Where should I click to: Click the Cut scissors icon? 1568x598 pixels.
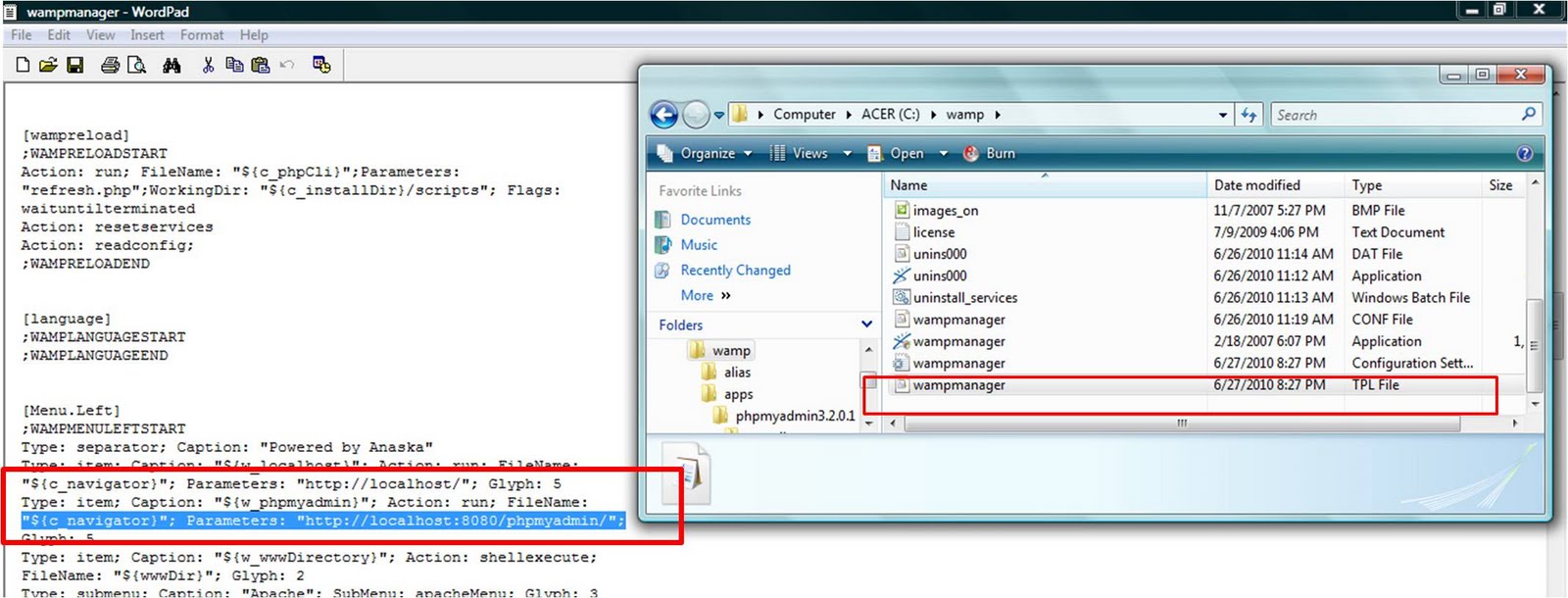pos(208,66)
